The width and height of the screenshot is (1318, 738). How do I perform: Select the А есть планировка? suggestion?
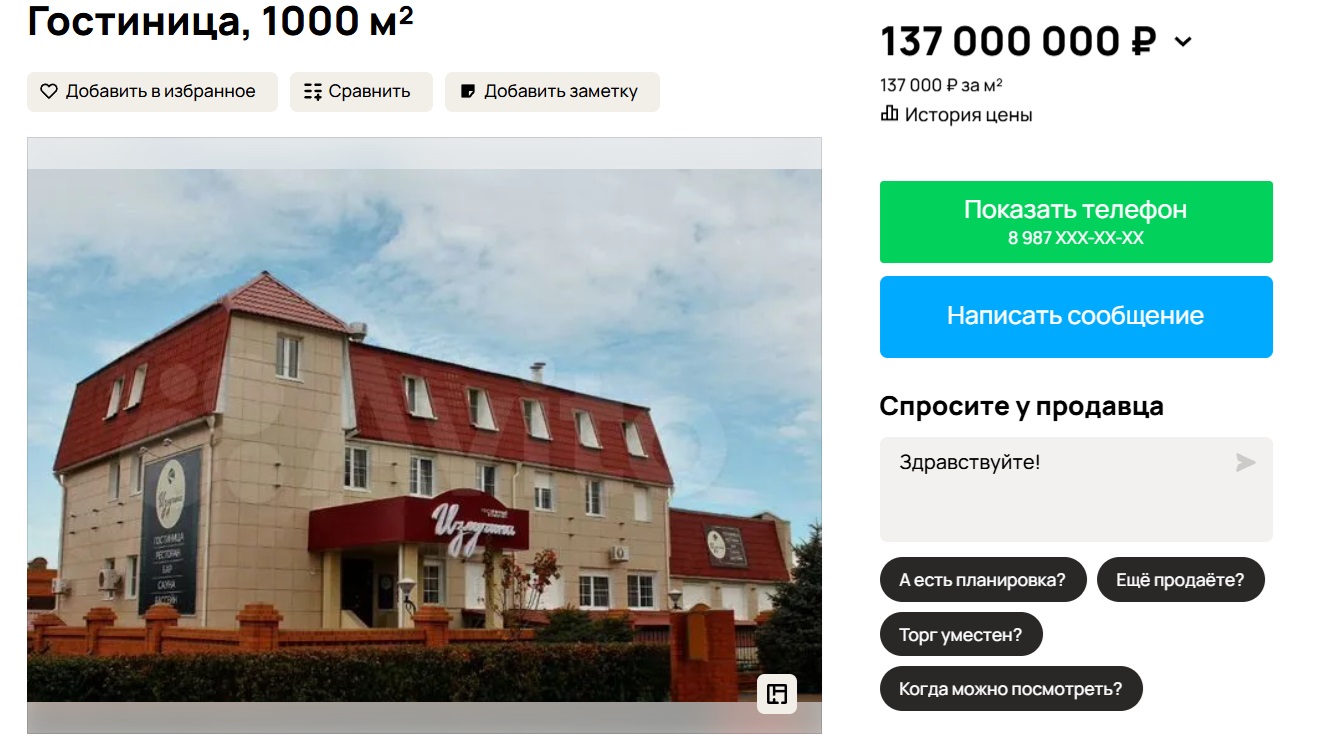983,580
